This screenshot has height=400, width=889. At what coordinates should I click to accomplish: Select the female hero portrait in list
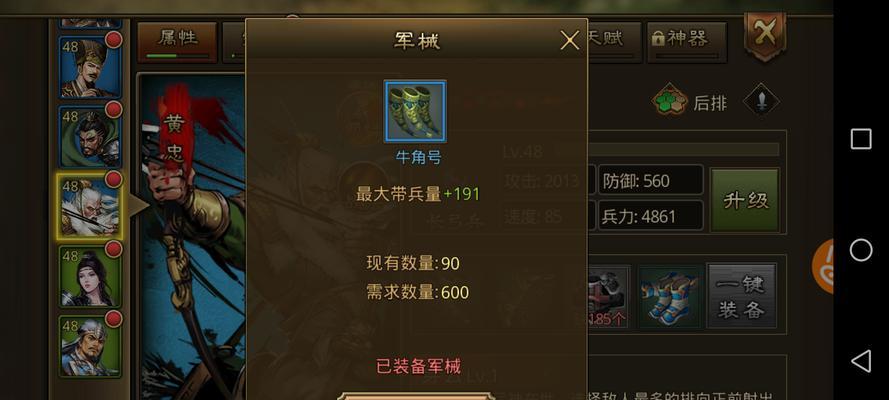(90, 277)
